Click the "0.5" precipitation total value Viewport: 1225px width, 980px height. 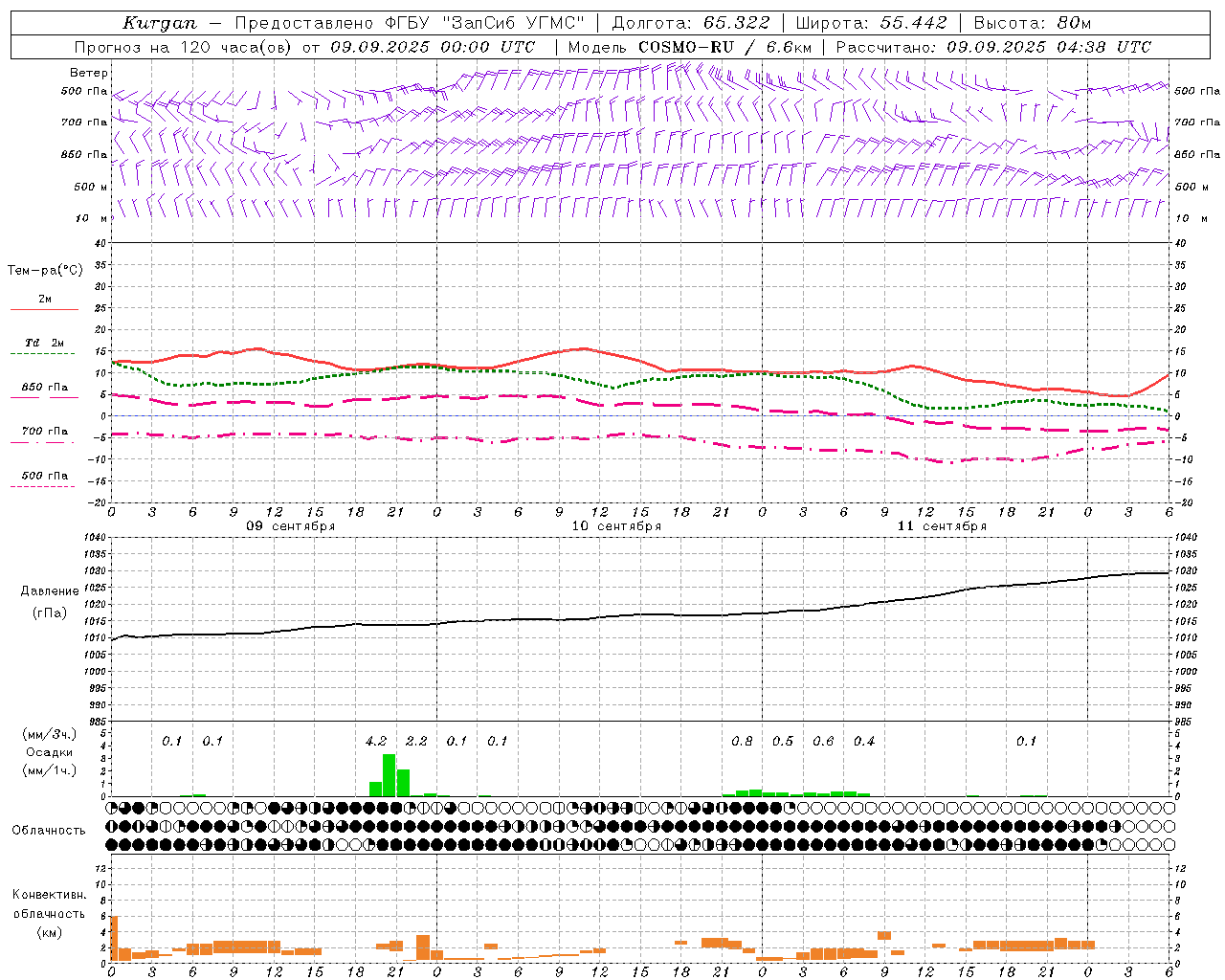pyautogui.click(x=783, y=741)
